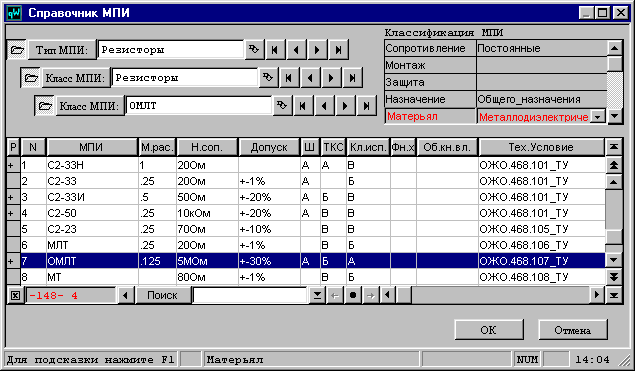Image resolution: width=635 pixels, height=371 pixels.
Task: Click the М.рас. column header
Action: 157,147
